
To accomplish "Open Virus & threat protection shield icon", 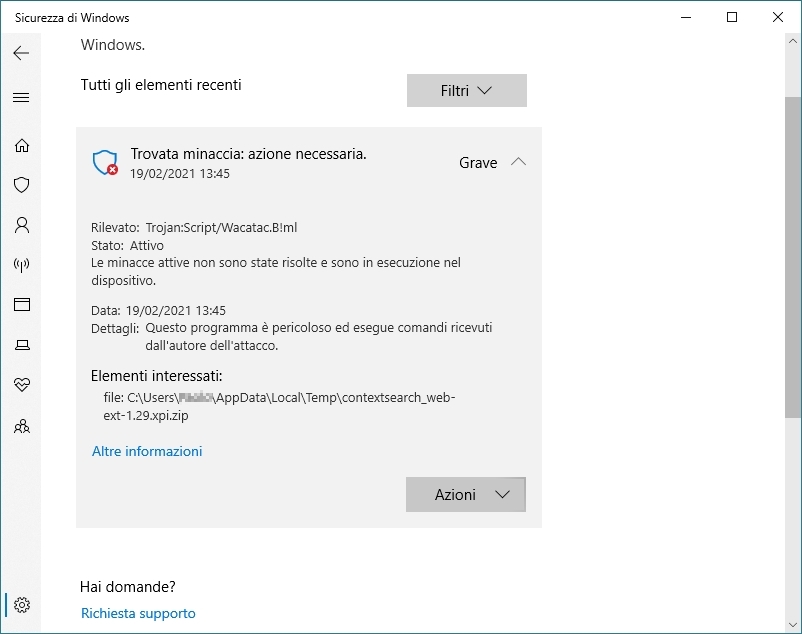I will coord(21,185).
